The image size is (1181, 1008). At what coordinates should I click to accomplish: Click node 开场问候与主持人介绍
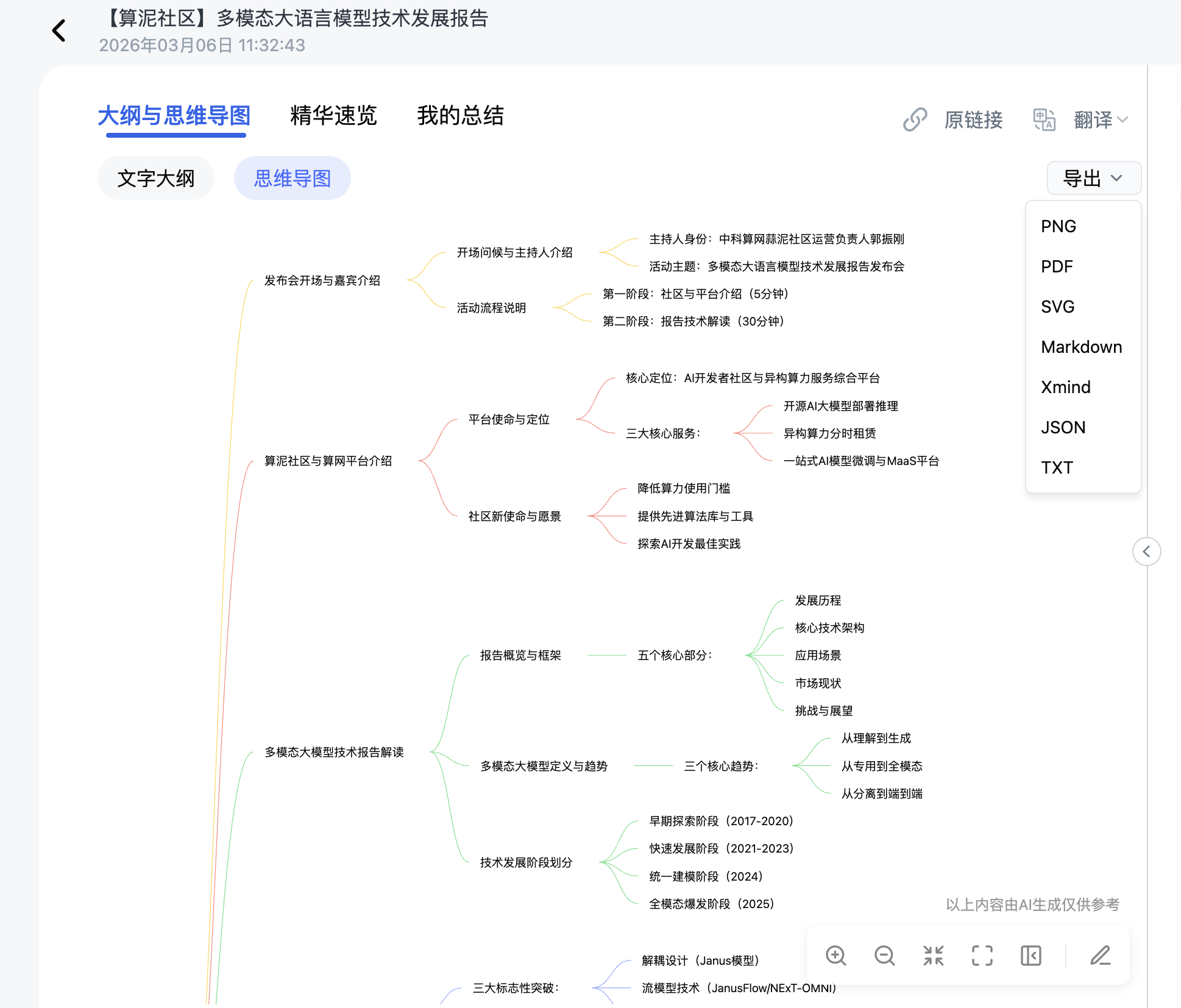(515, 252)
